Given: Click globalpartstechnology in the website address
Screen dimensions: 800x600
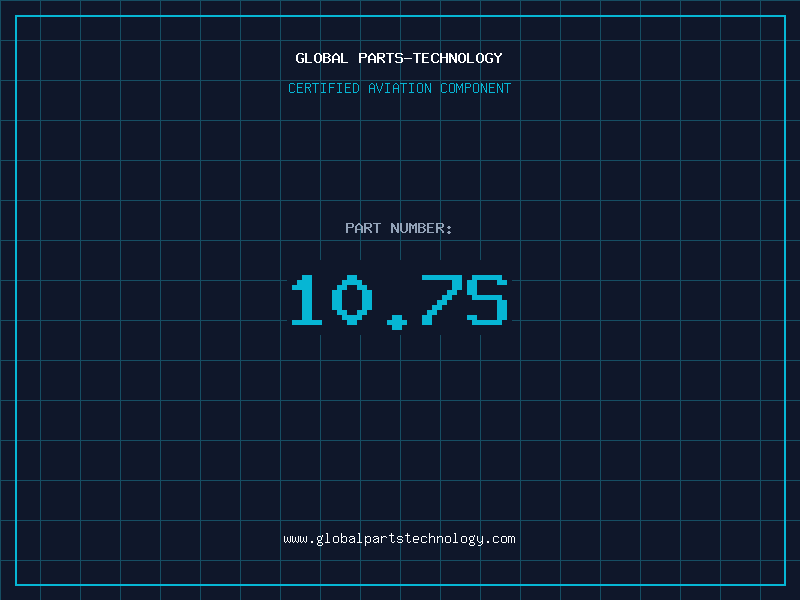Looking at the screenshot, I should click(x=399, y=538).
